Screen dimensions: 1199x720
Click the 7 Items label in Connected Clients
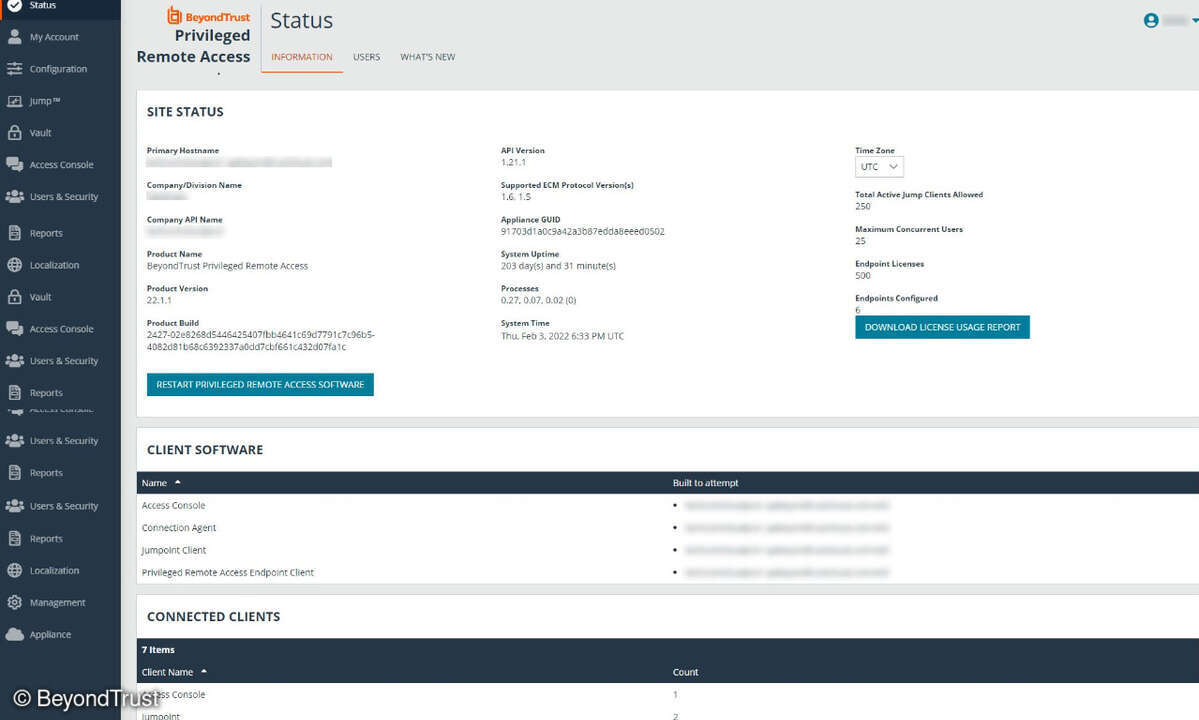(x=158, y=650)
